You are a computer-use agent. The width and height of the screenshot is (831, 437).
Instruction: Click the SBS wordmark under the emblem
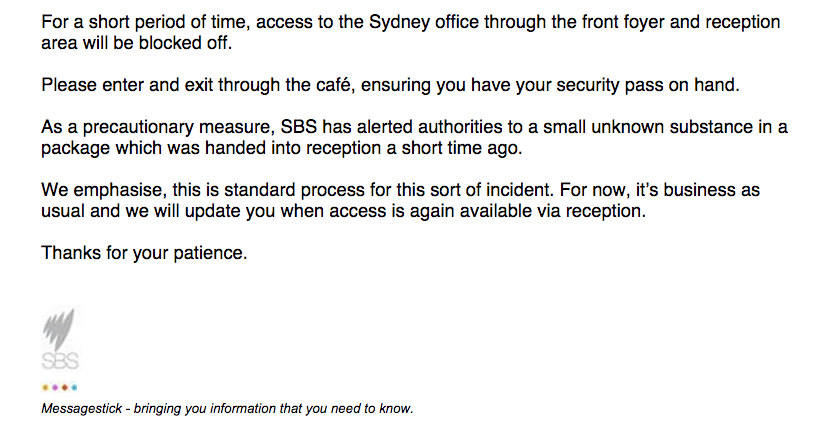point(60,361)
